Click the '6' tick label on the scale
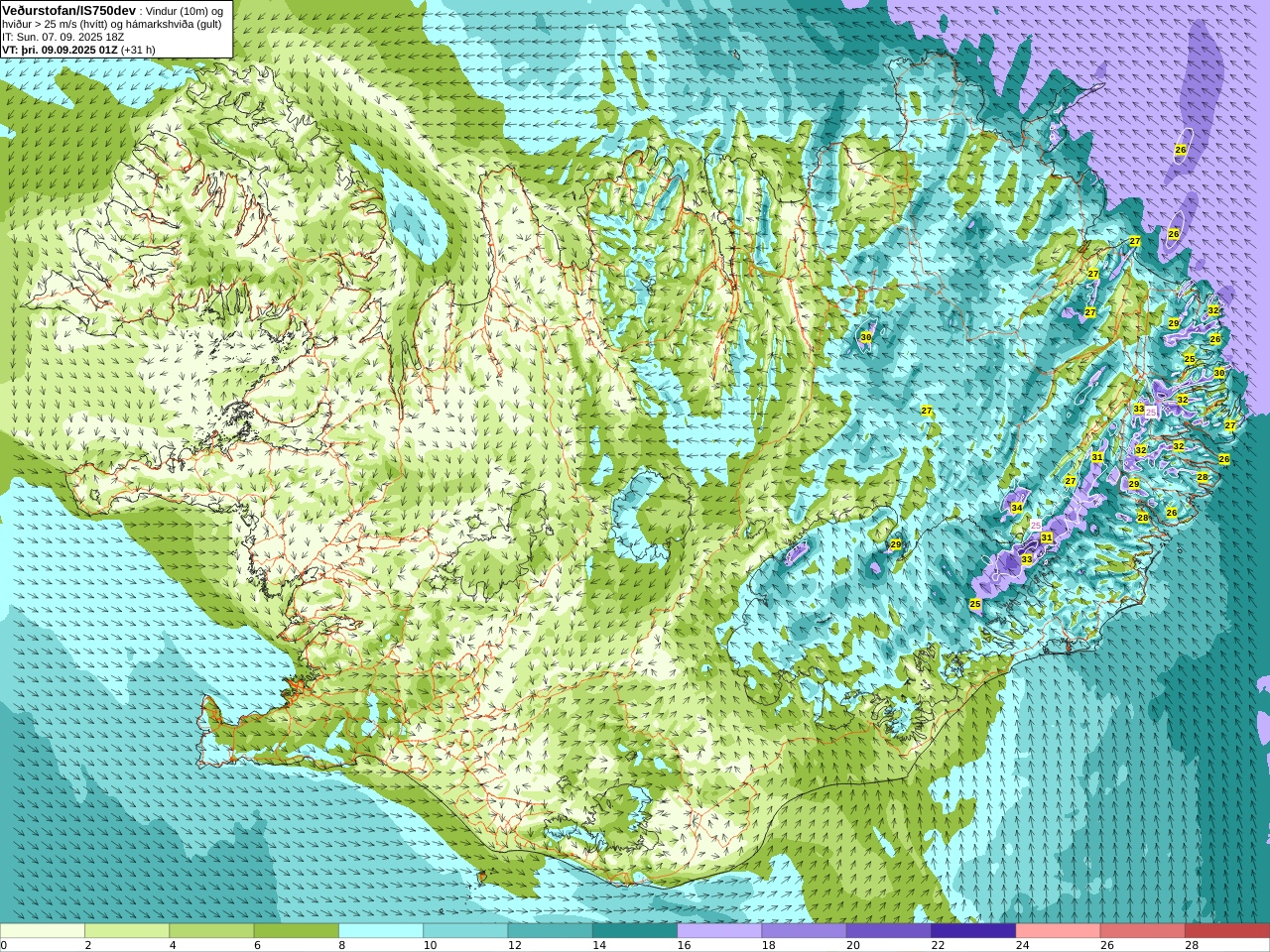This screenshot has height=952, width=1270. [x=257, y=945]
